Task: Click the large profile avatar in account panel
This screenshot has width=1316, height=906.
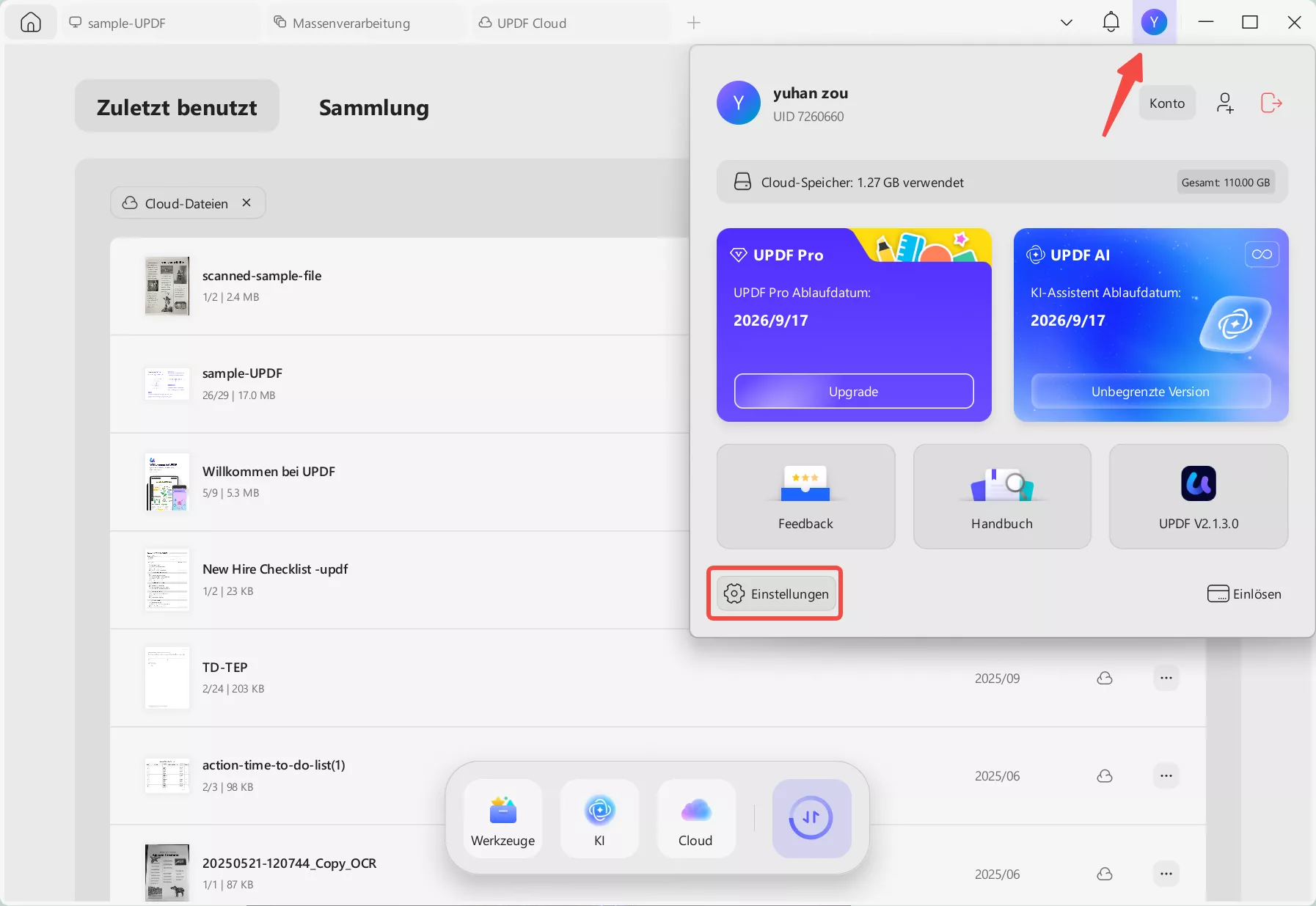Action: pyautogui.click(x=738, y=103)
